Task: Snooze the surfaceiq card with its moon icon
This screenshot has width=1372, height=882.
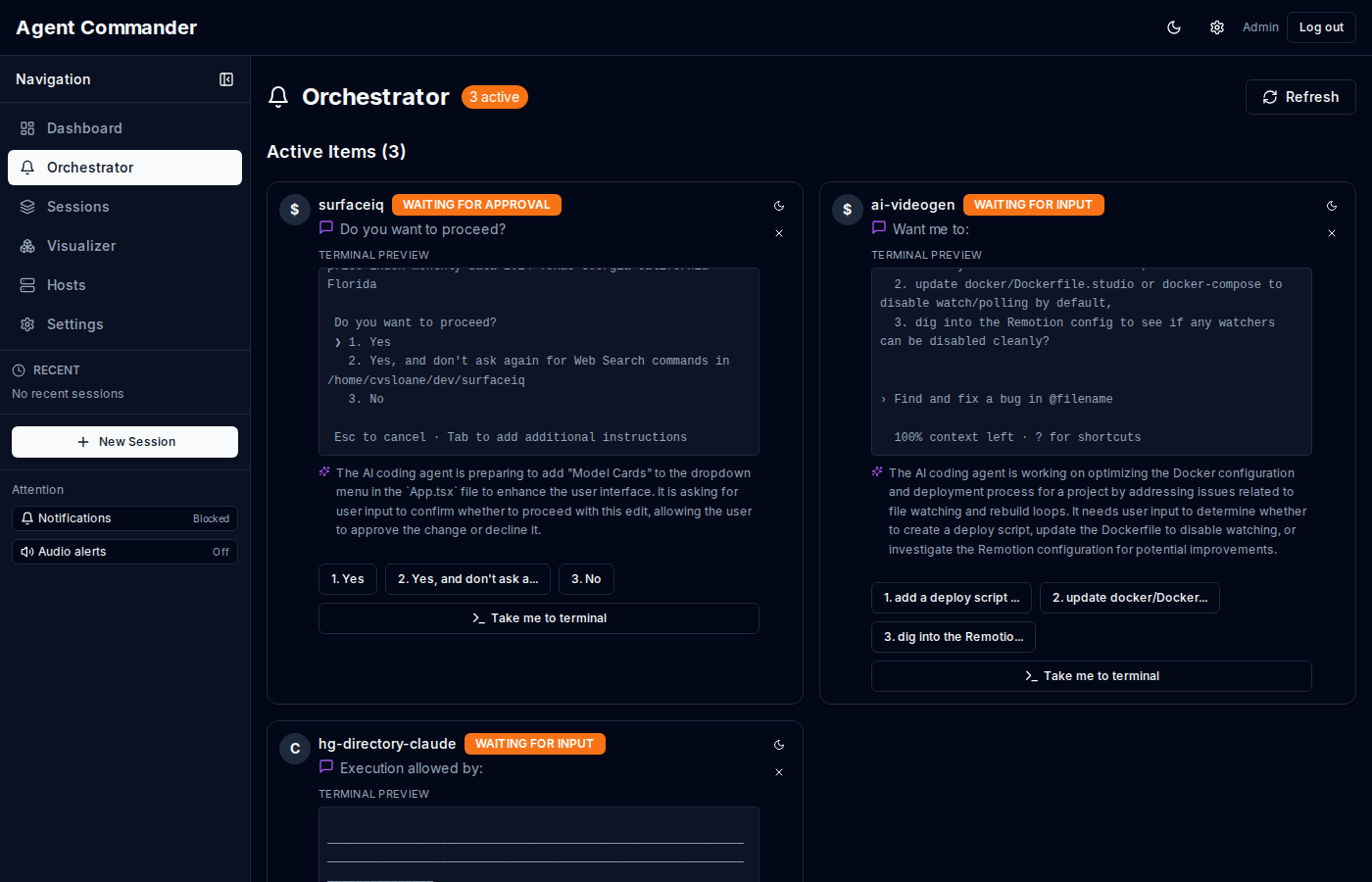Action: click(779, 206)
